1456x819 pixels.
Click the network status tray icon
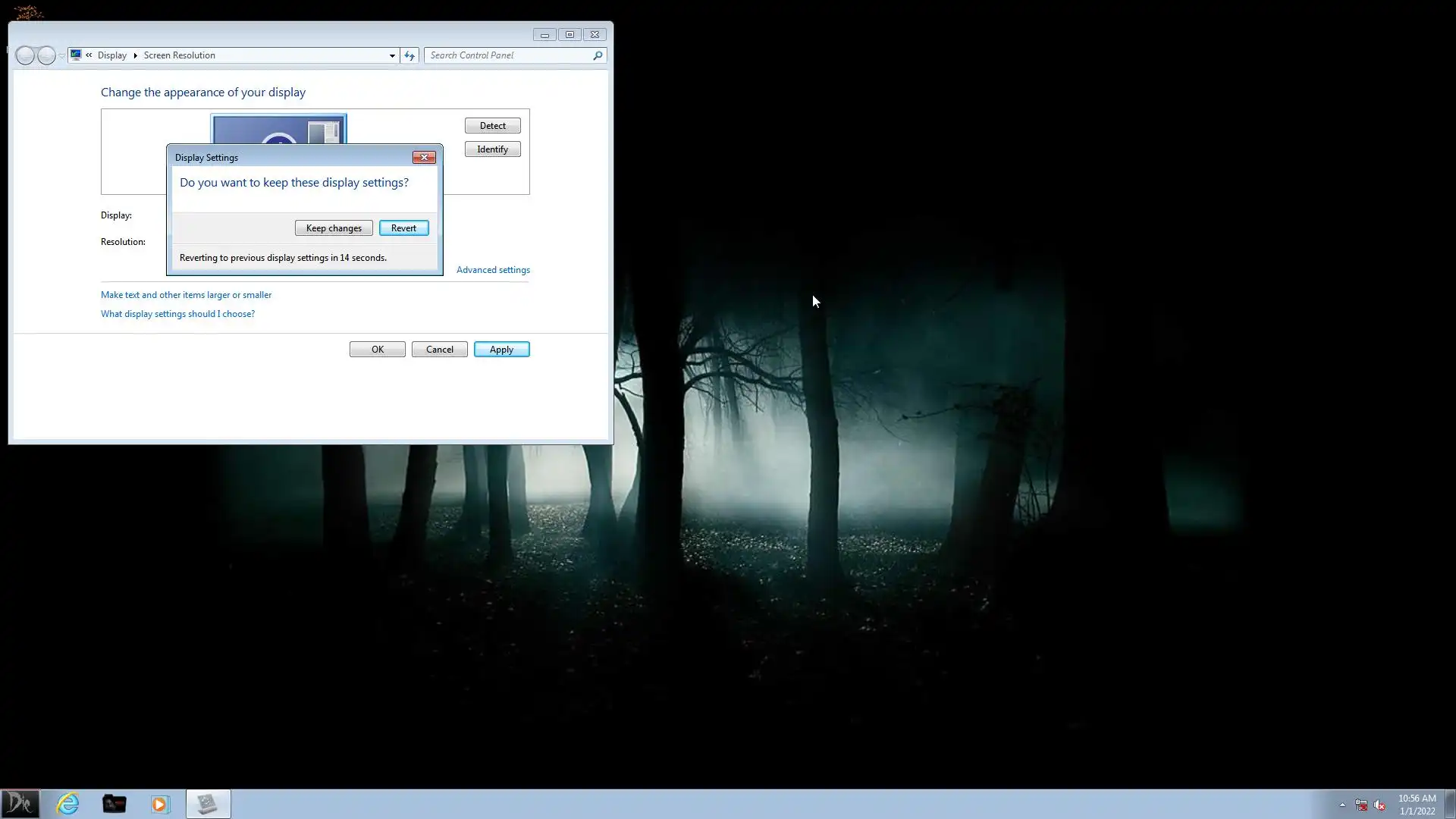pyautogui.click(x=1361, y=805)
